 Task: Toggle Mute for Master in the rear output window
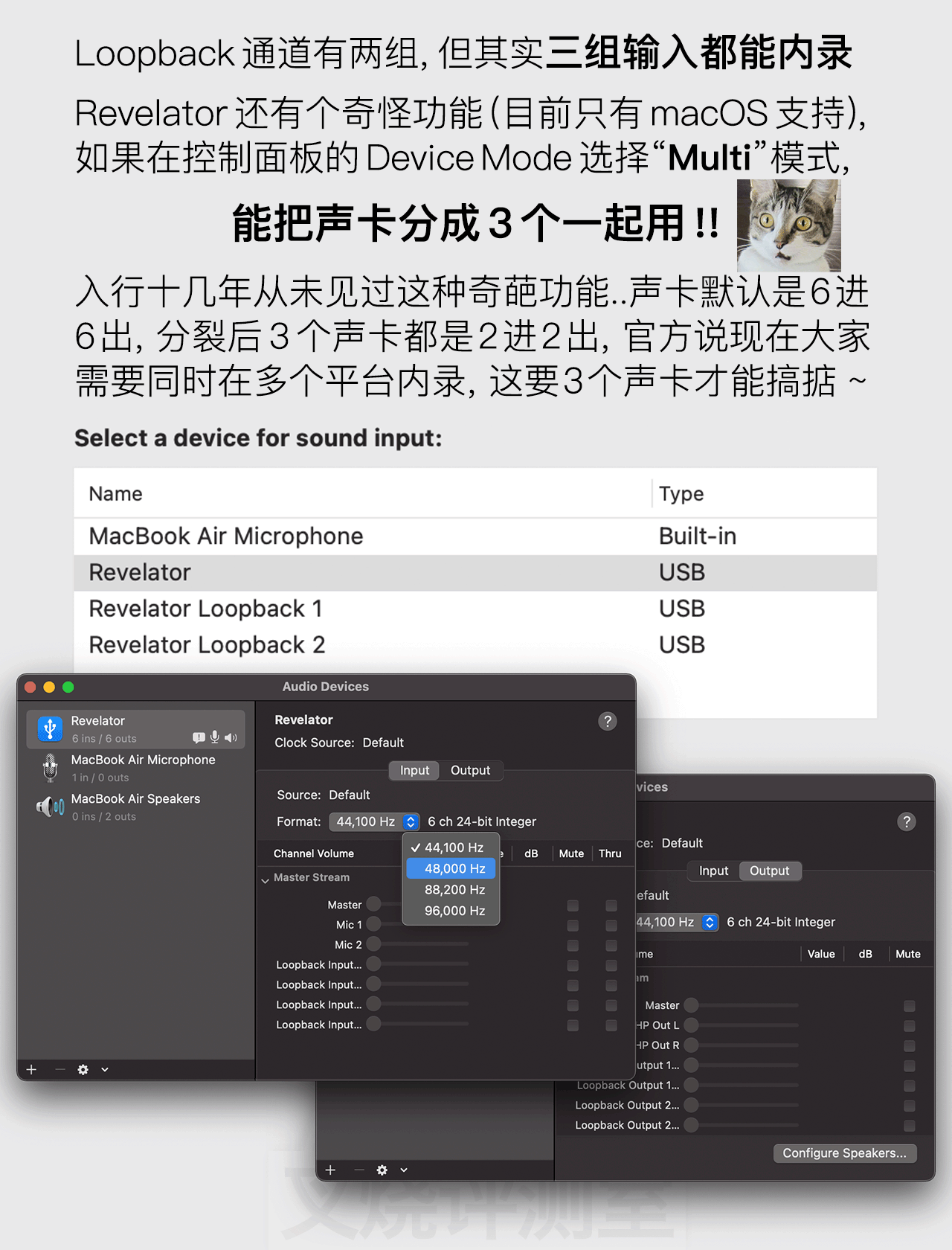click(909, 1005)
